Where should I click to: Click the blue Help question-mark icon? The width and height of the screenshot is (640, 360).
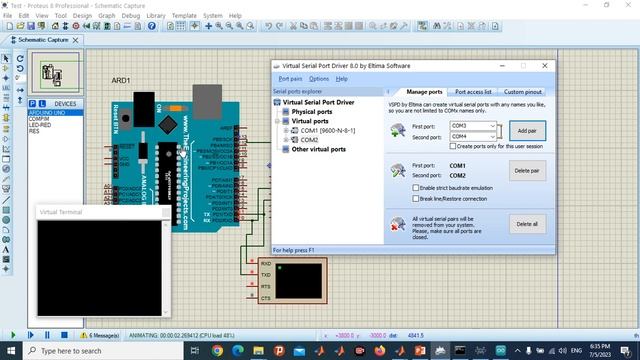[152, 26]
